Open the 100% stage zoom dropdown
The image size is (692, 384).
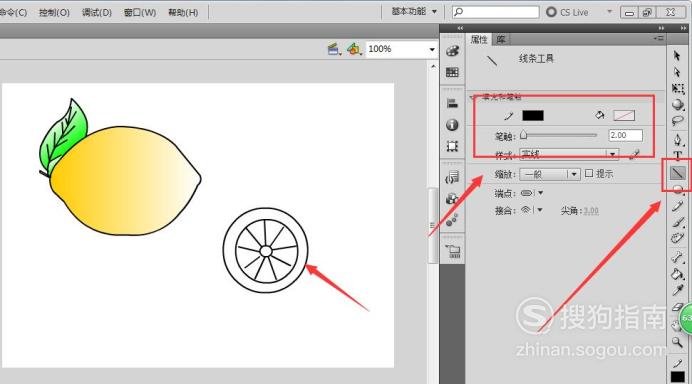tap(432, 49)
